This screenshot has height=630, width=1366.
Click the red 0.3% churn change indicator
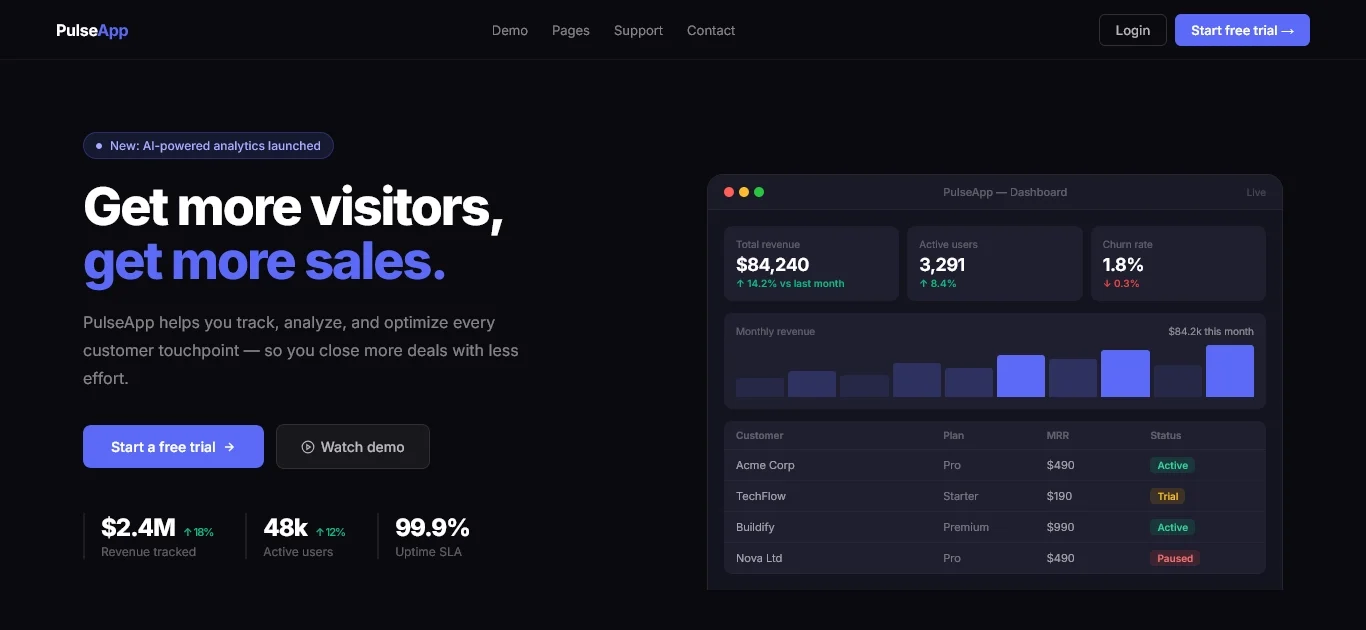point(1121,284)
